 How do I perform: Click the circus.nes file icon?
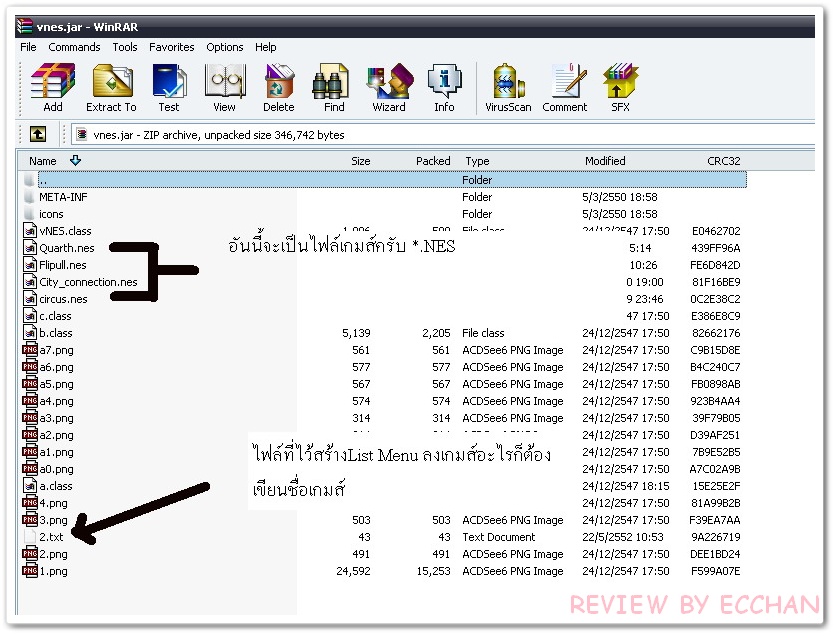(x=30, y=299)
